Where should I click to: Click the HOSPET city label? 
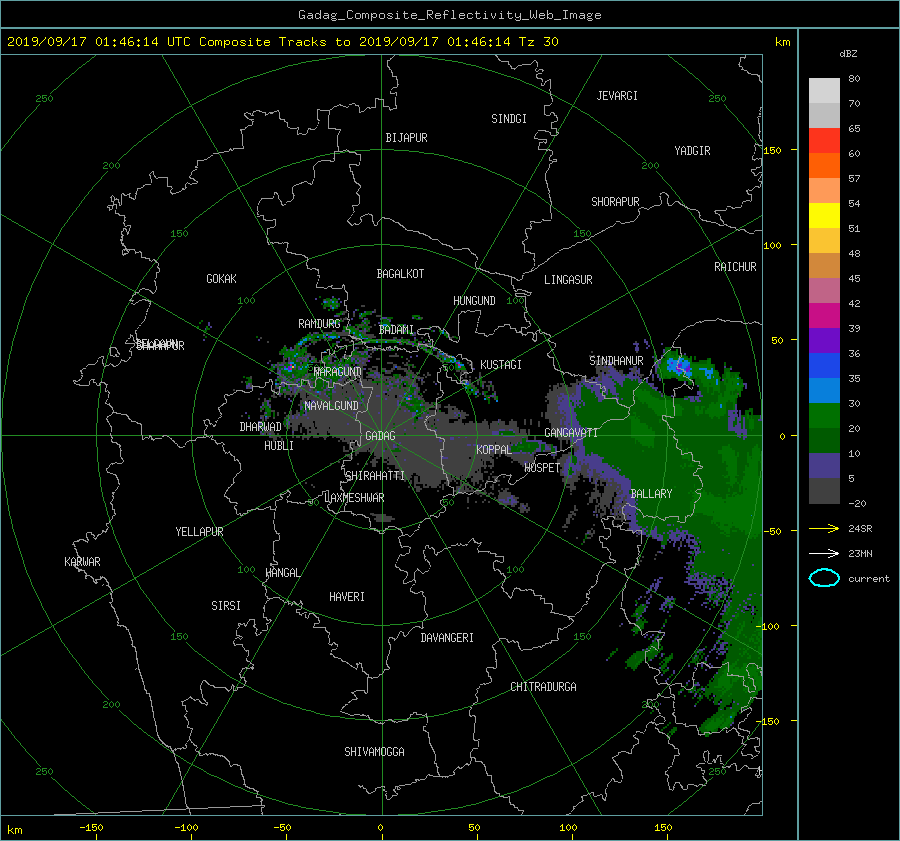[x=542, y=468]
